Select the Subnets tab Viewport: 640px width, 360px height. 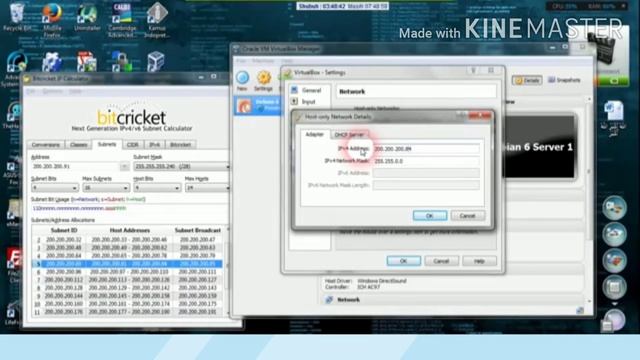[x=107, y=144]
